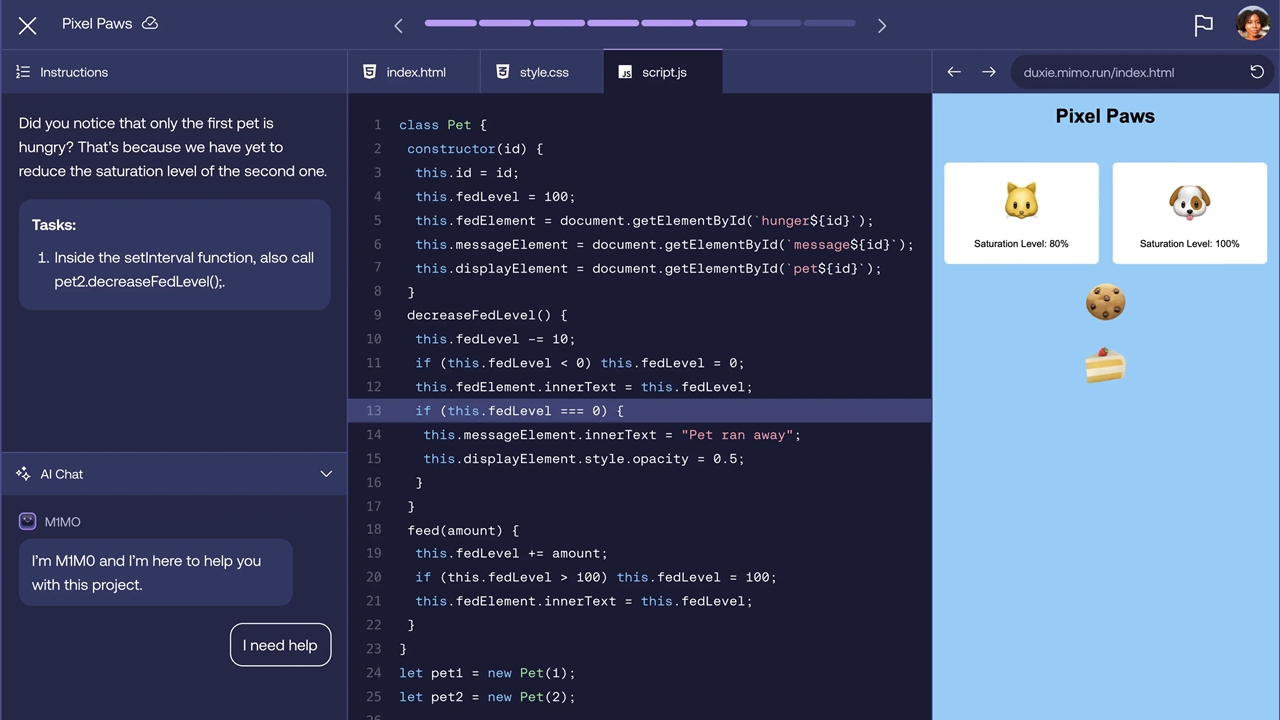This screenshot has height=720, width=1280.
Task: Click the cake slice in preview
Action: [1105, 366]
